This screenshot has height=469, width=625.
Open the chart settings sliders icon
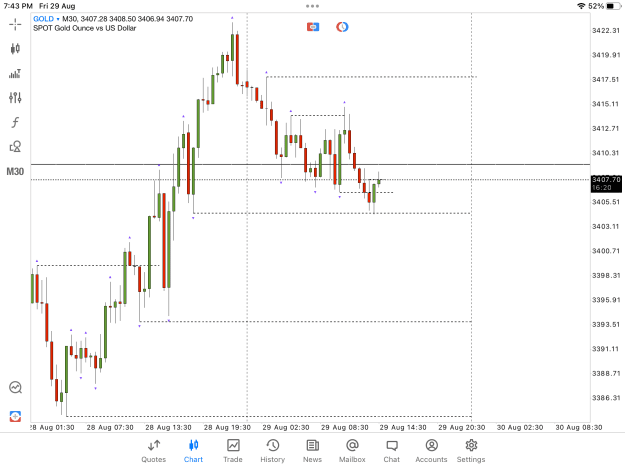(x=15, y=98)
